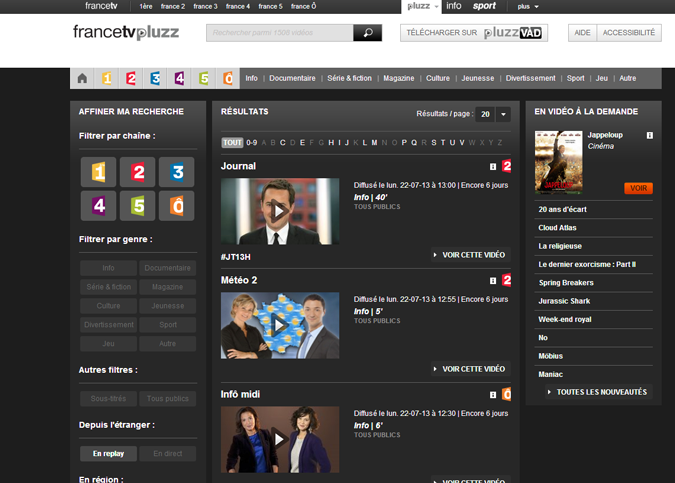The height and width of the screenshot is (483, 675).
Task: Filter by channel France 2 tile in sidebar
Action: (x=138, y=172)
